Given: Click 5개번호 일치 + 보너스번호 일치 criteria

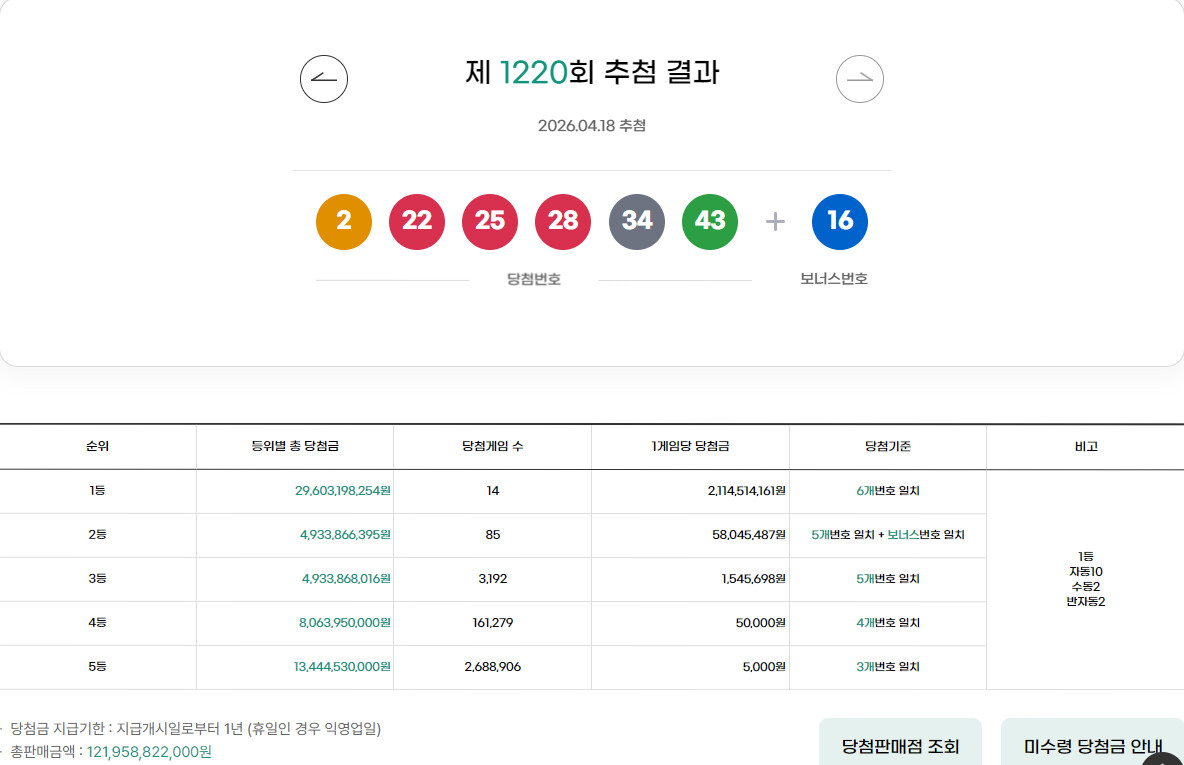Looking at the screenshot, I should click(x=888, y=535).
